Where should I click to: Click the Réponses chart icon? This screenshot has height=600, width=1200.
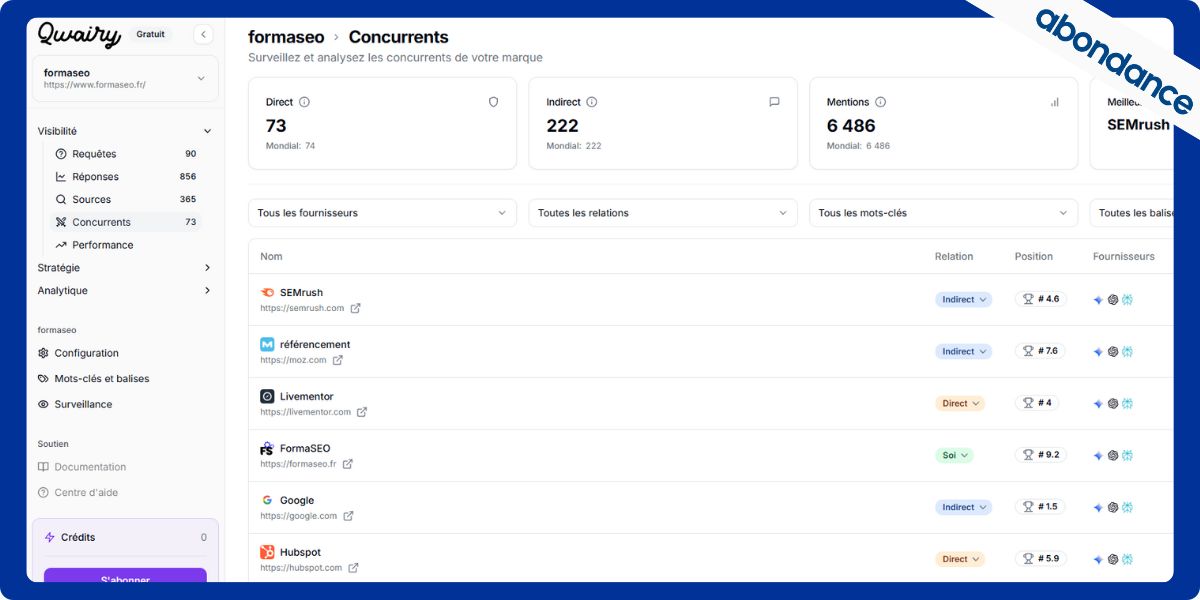coord(61,177)
